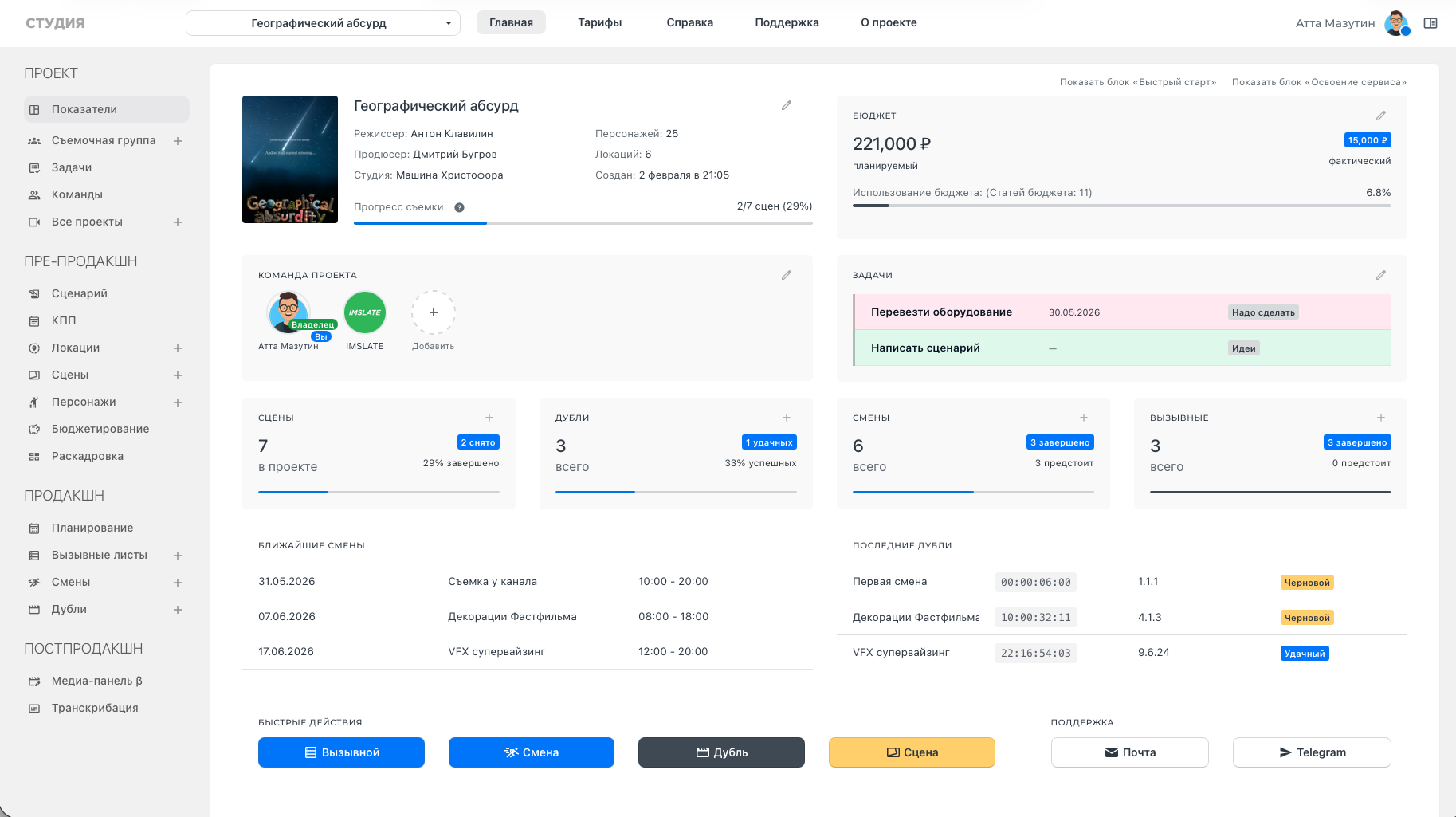
Task: Click the Удачный status badge
Action: click(x=1305, y=654)
